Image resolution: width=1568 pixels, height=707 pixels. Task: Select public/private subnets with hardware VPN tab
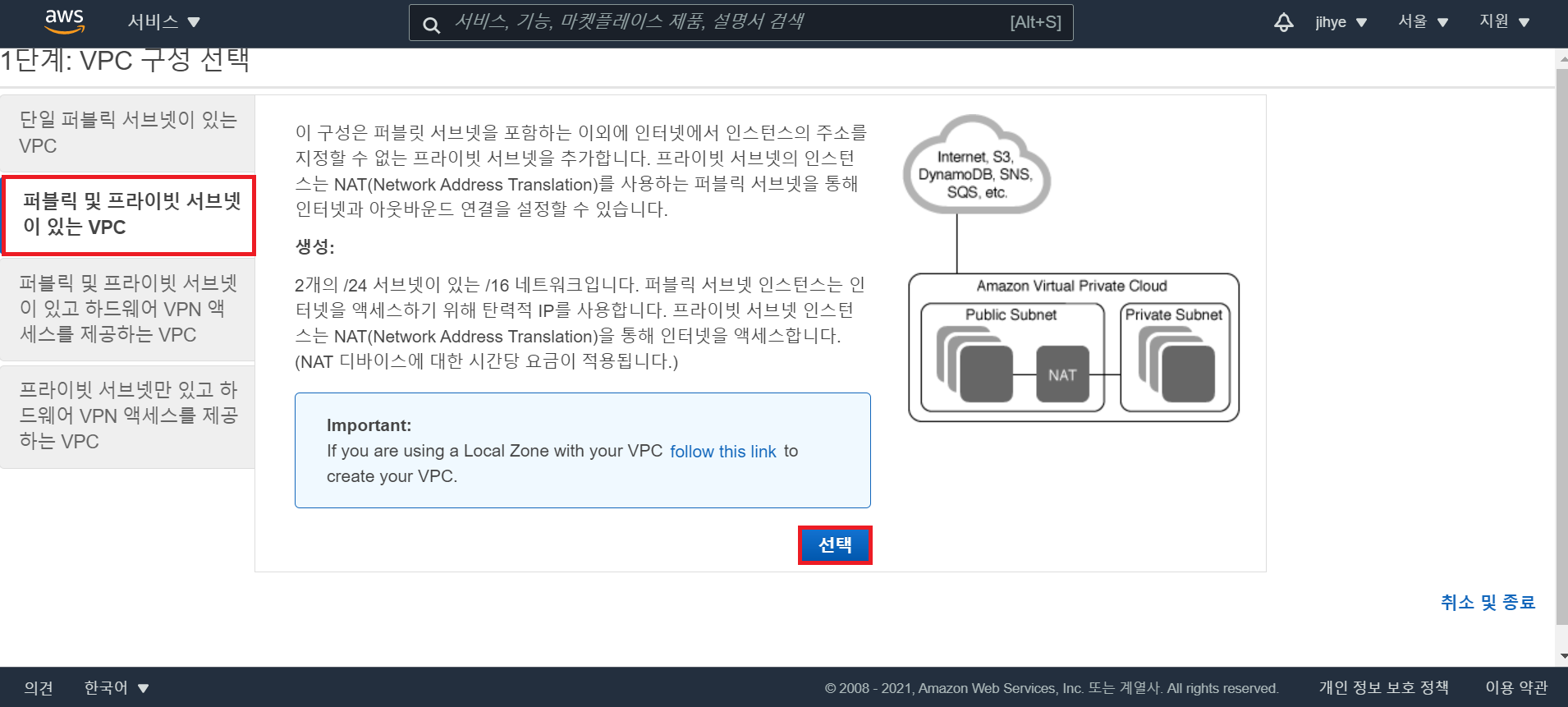click(128, 309)
